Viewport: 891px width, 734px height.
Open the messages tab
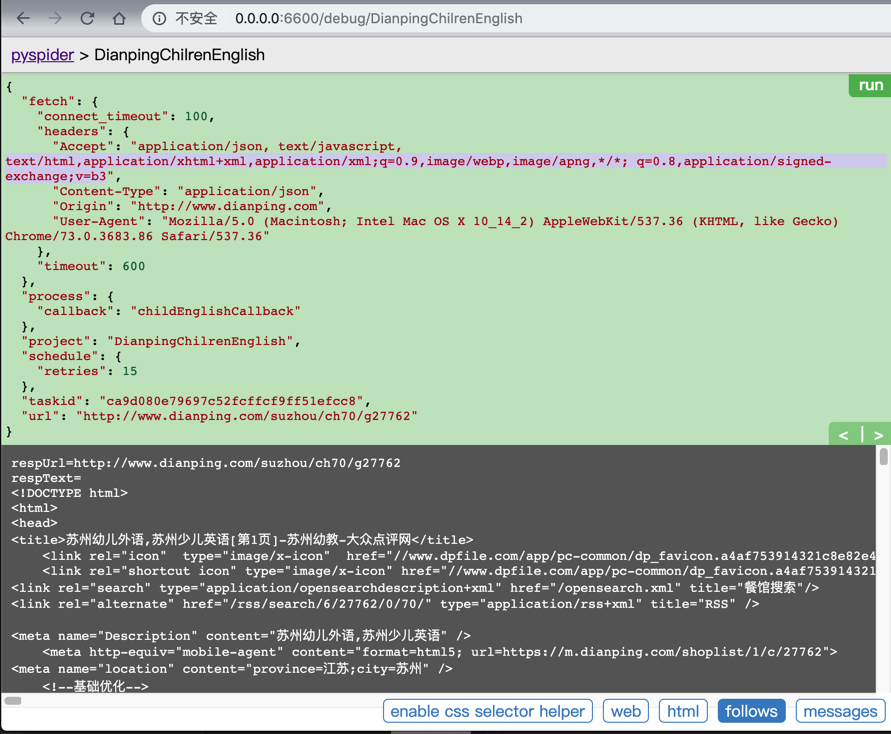[x=840, y=711]
